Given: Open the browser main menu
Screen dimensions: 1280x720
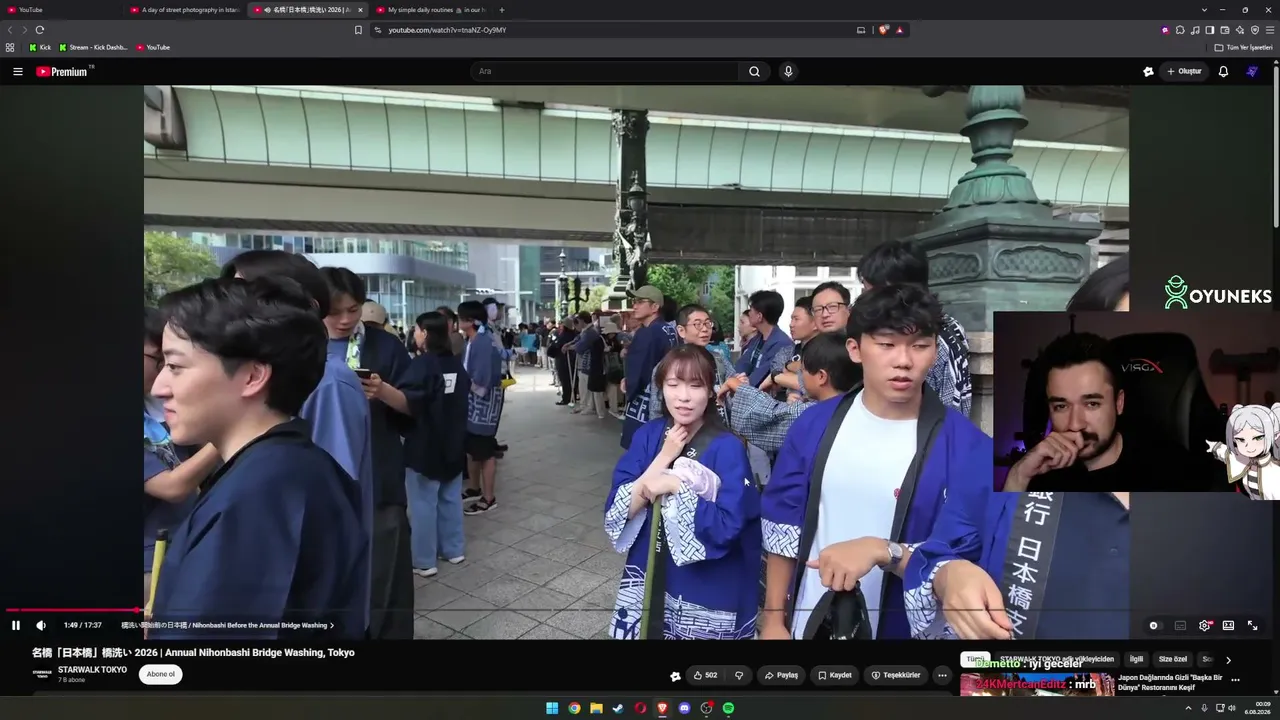Looking at the screenshot, I should click(1270, 30).
